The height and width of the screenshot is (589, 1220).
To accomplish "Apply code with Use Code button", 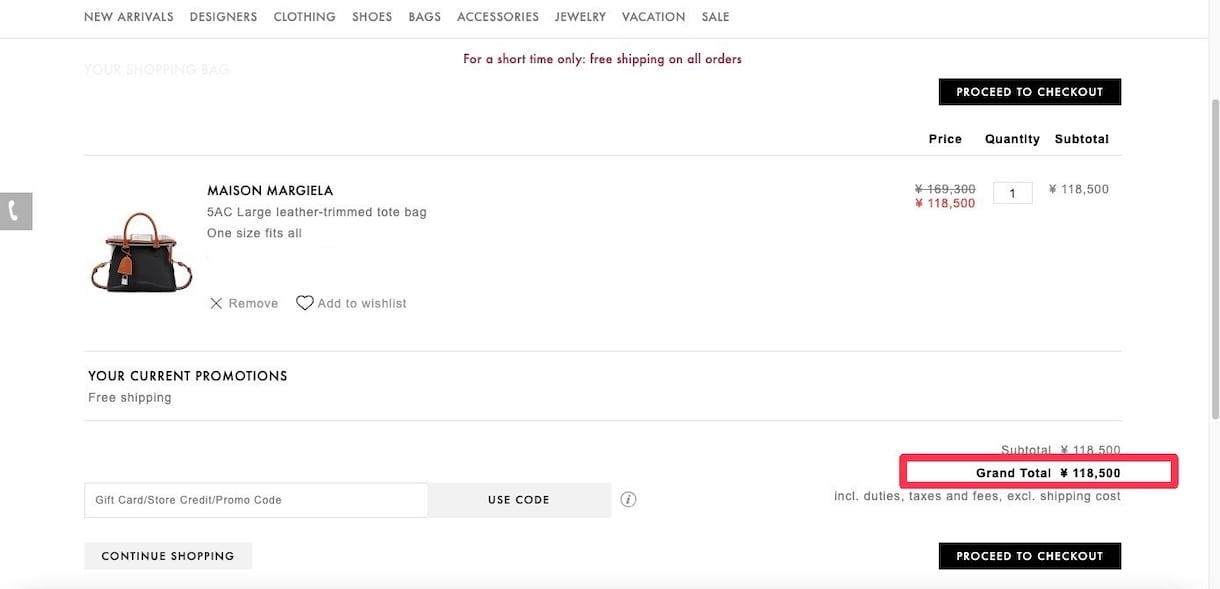I will point(519,500).
